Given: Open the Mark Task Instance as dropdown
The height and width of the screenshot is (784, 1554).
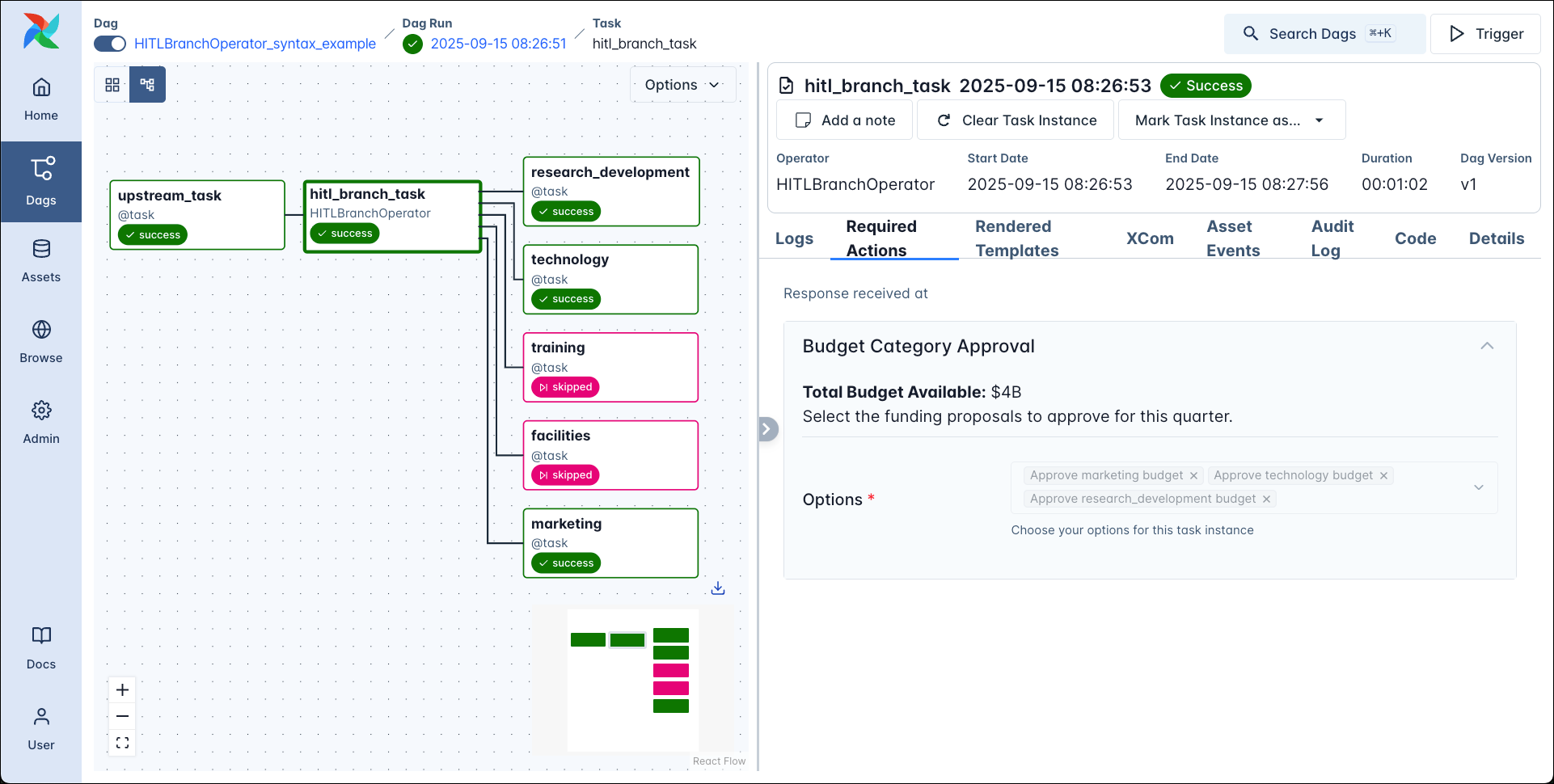Looking at the screenshot, I should point(1231,120).
